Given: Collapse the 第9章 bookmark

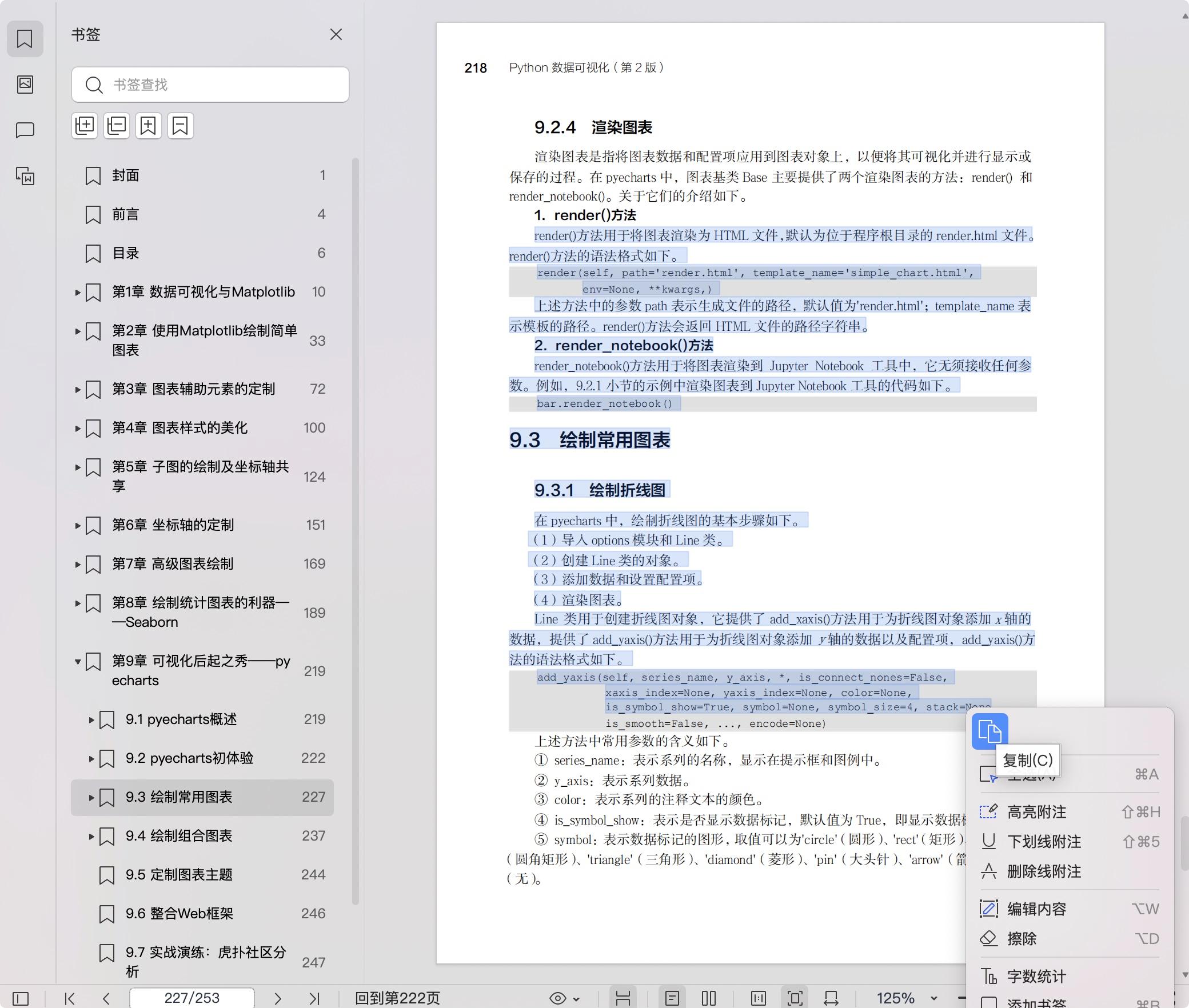Looking at the screenshot, I should coord(78,662).
